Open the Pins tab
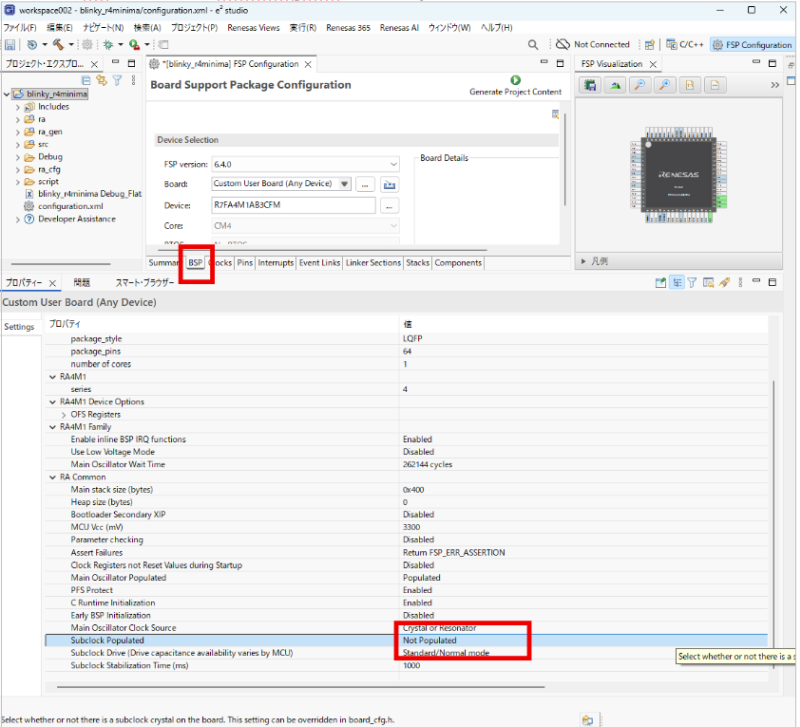 pos(245,263)
